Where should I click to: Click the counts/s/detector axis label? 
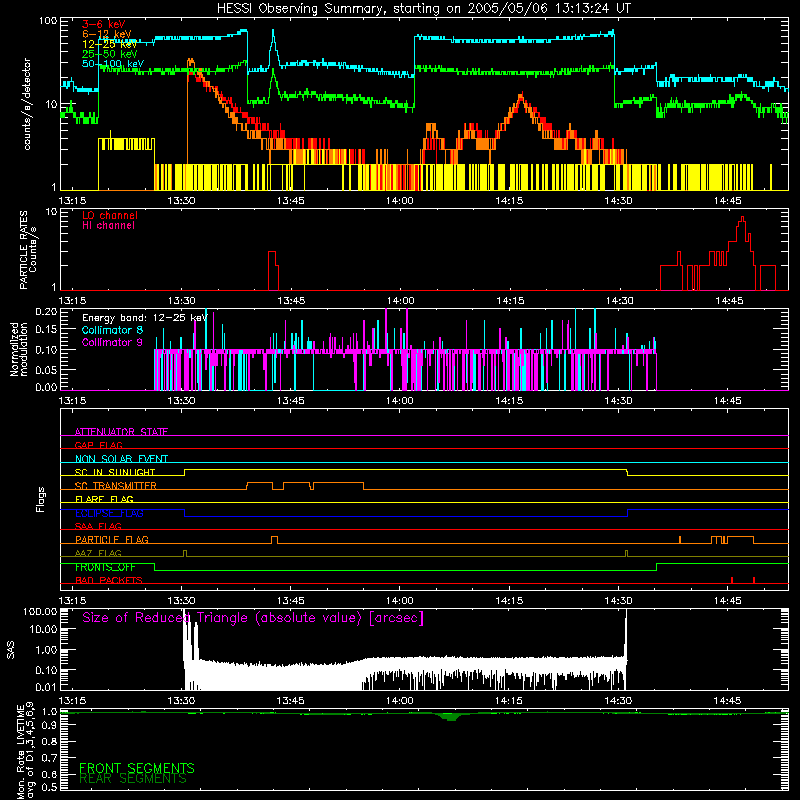coord(27,104)
